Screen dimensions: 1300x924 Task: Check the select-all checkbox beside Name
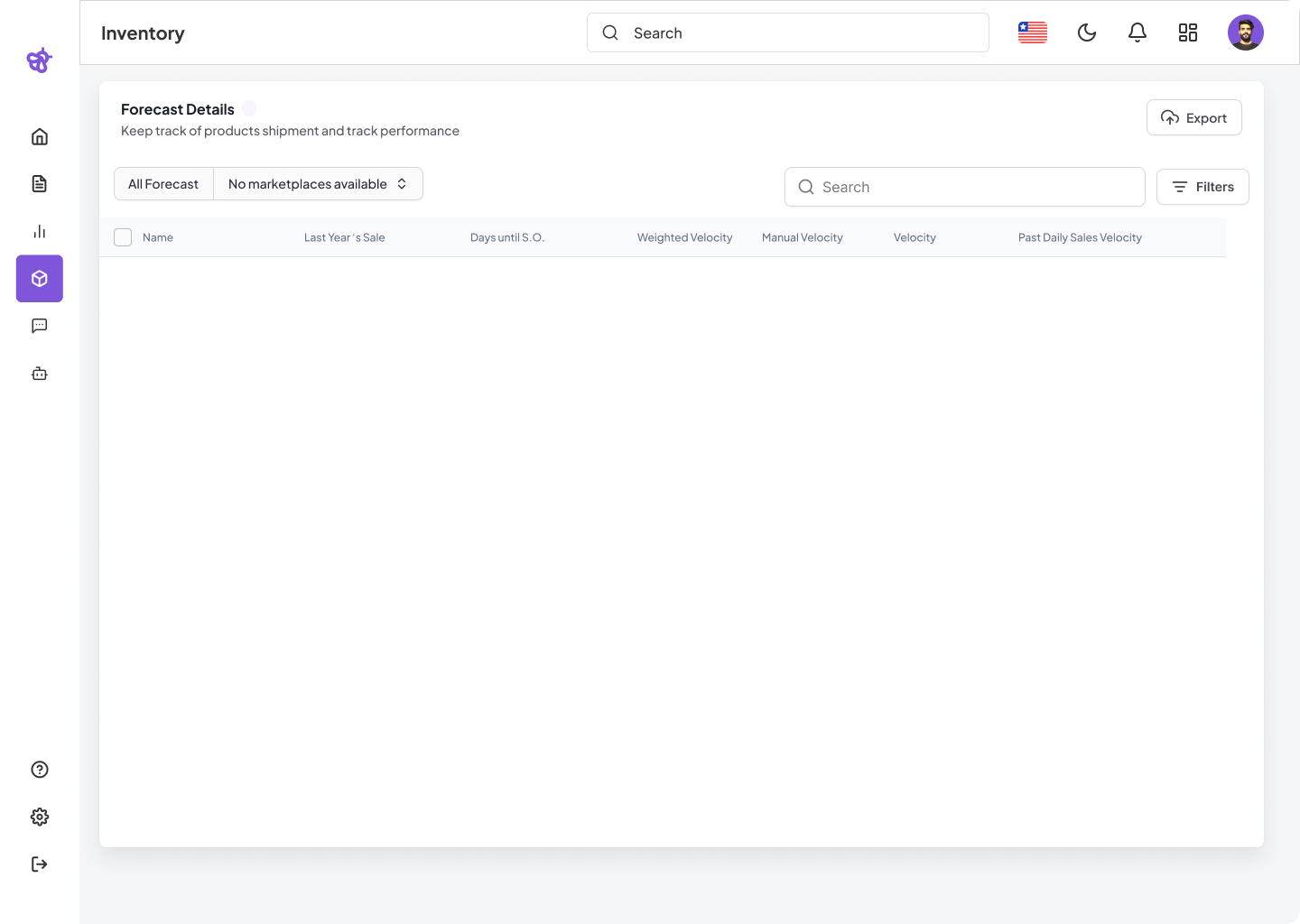(123, 237)
